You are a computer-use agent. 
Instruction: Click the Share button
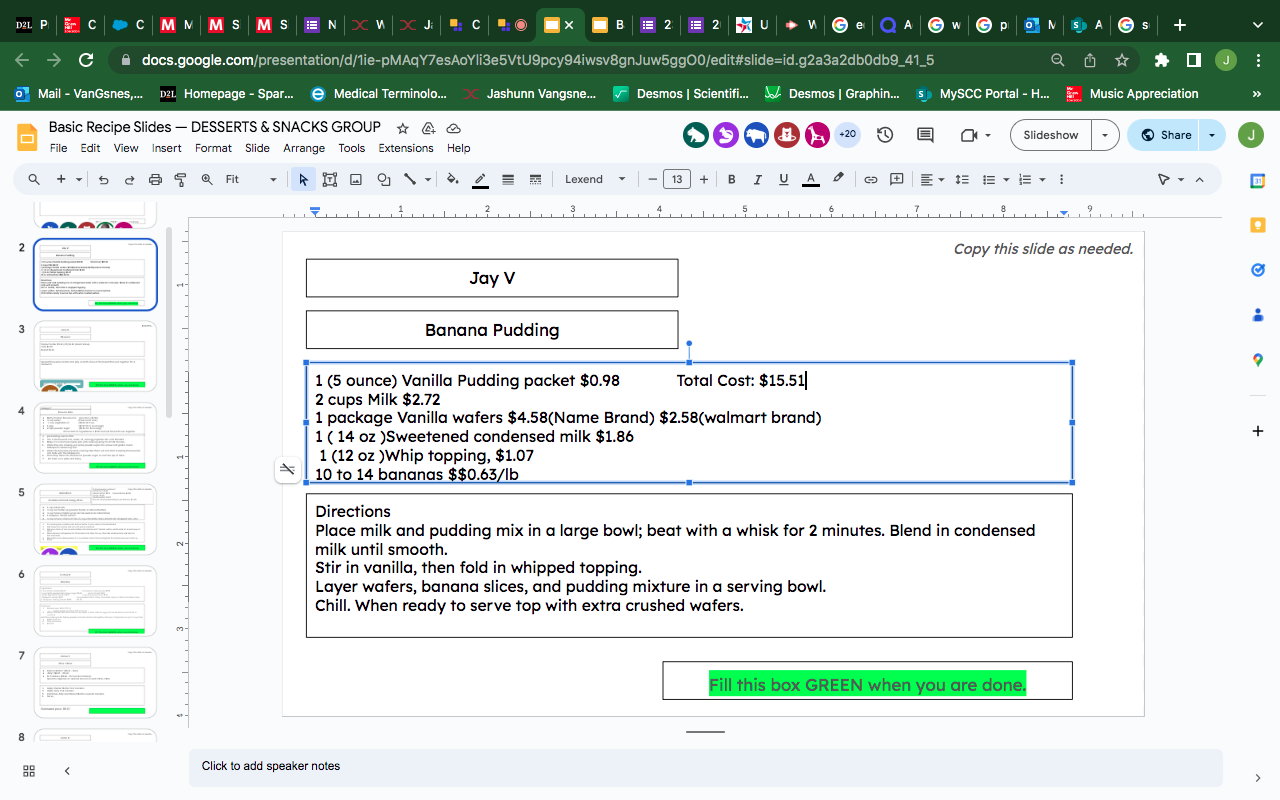pos(1164,135)
